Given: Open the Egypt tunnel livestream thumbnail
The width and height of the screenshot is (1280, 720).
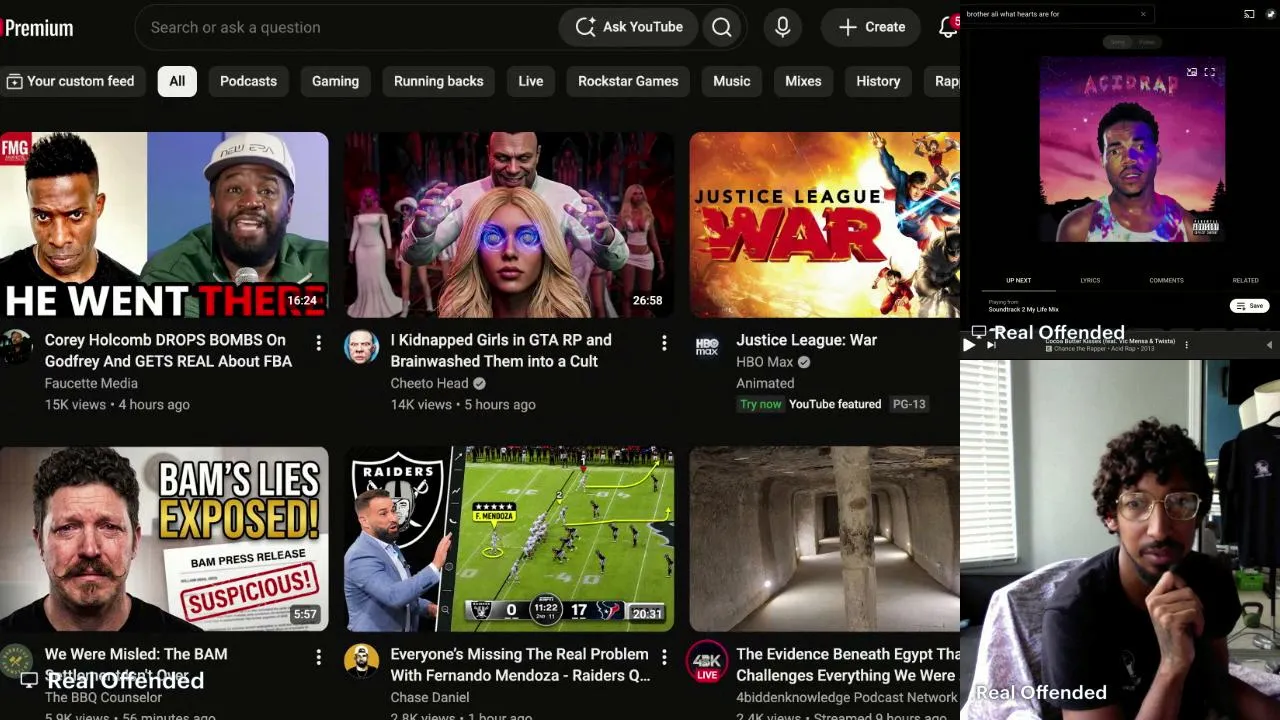Looking at the screenshot, I should click(x=825, y=539).
